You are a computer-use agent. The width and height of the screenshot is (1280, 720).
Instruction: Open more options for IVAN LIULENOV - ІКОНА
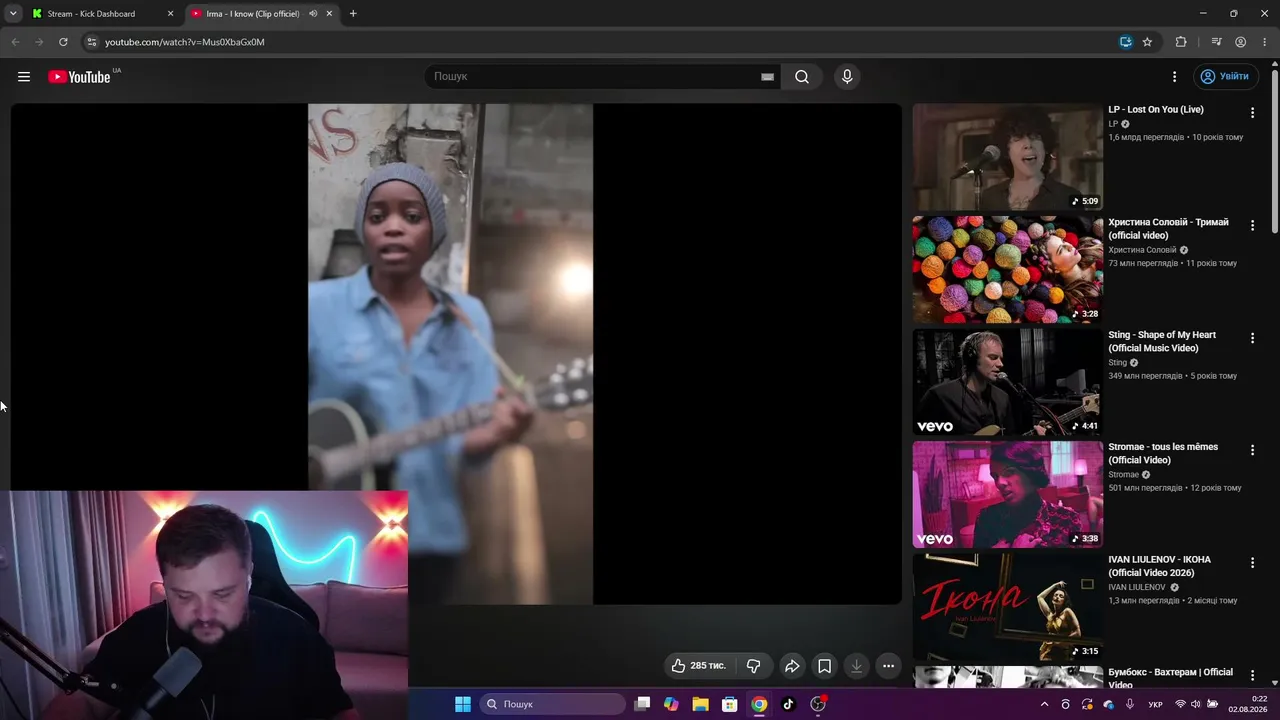[1252, 563]
